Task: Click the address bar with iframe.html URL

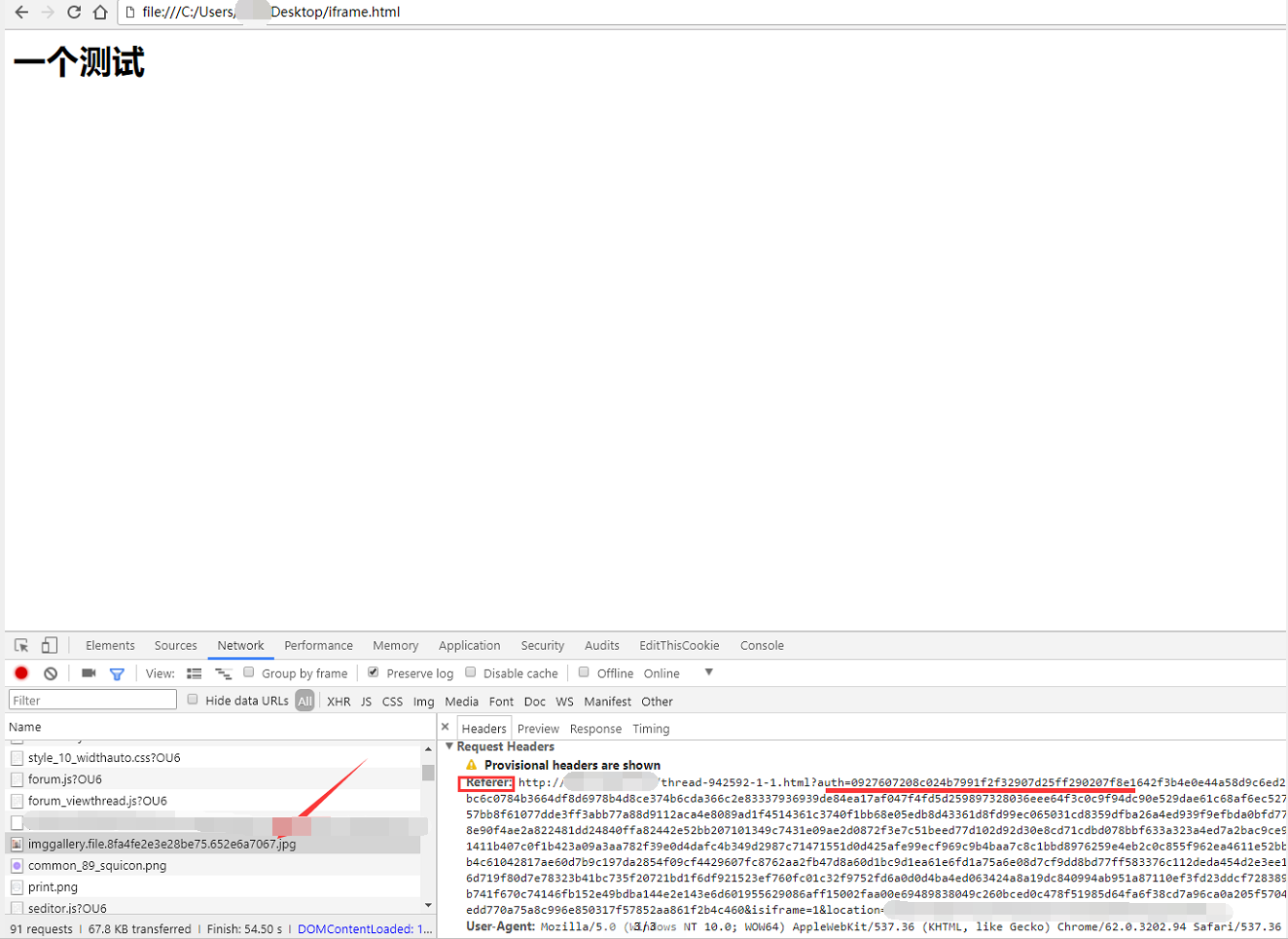Action: click(700, 12)
